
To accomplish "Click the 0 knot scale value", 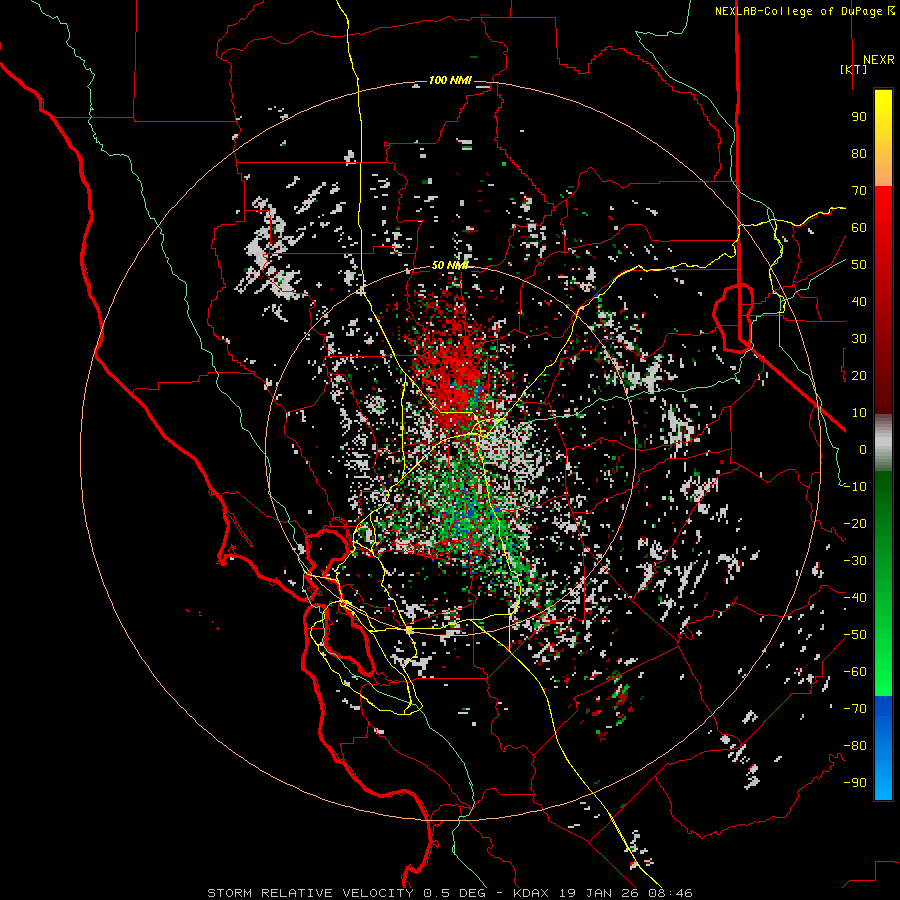I will click(863, 449).
